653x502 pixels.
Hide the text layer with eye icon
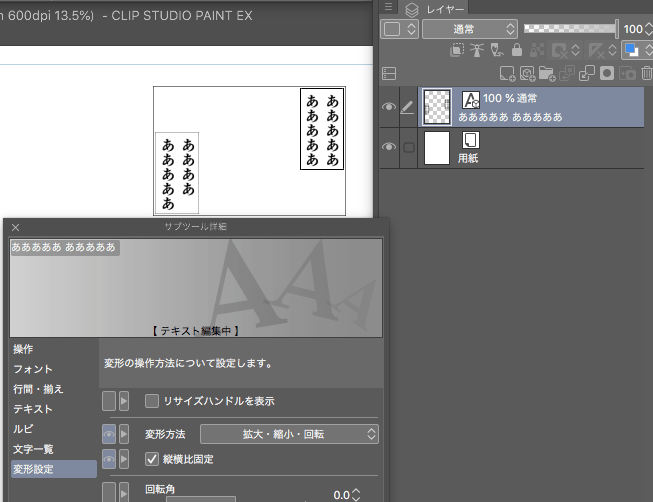(390, 107)
